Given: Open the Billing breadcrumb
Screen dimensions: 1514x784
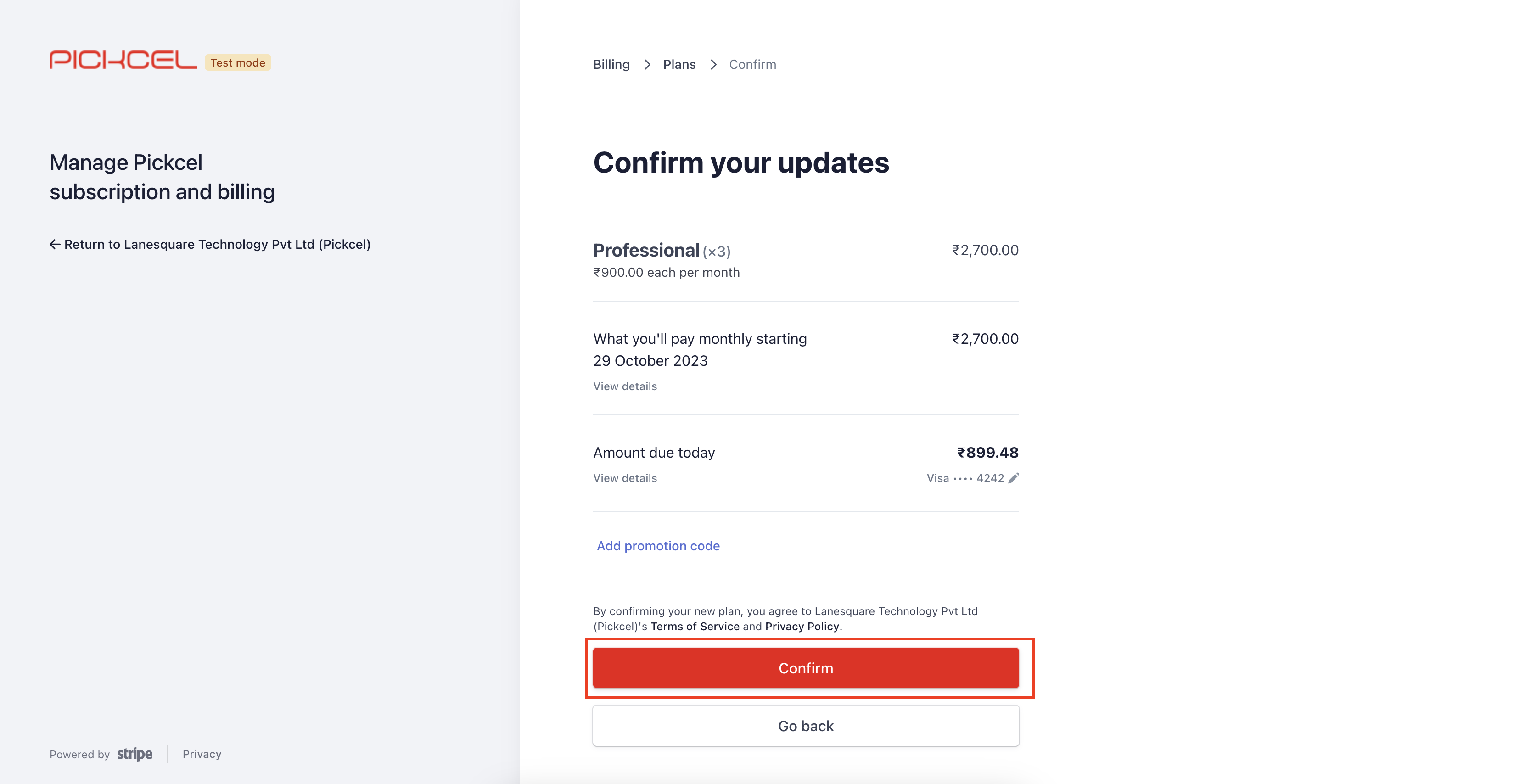Looking at the screenshot, I should click(611, 65).
